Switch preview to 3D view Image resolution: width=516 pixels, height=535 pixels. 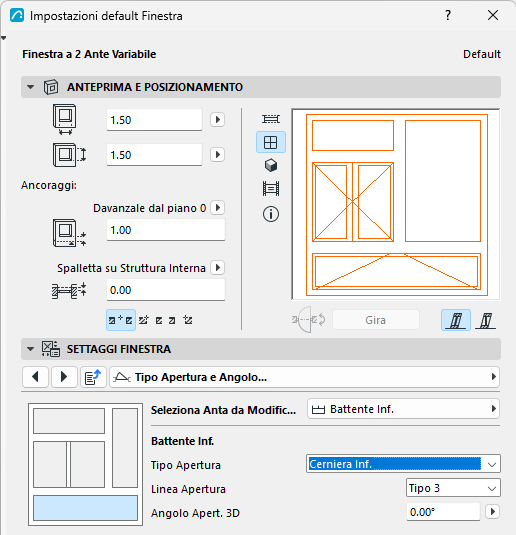(x=271, y=165)
